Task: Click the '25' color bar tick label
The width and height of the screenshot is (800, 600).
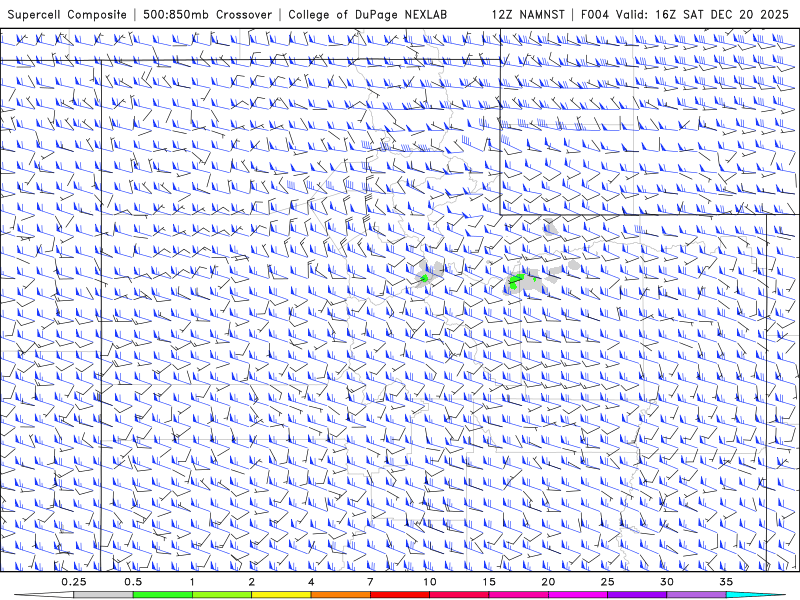Action: tap(608, 582)
